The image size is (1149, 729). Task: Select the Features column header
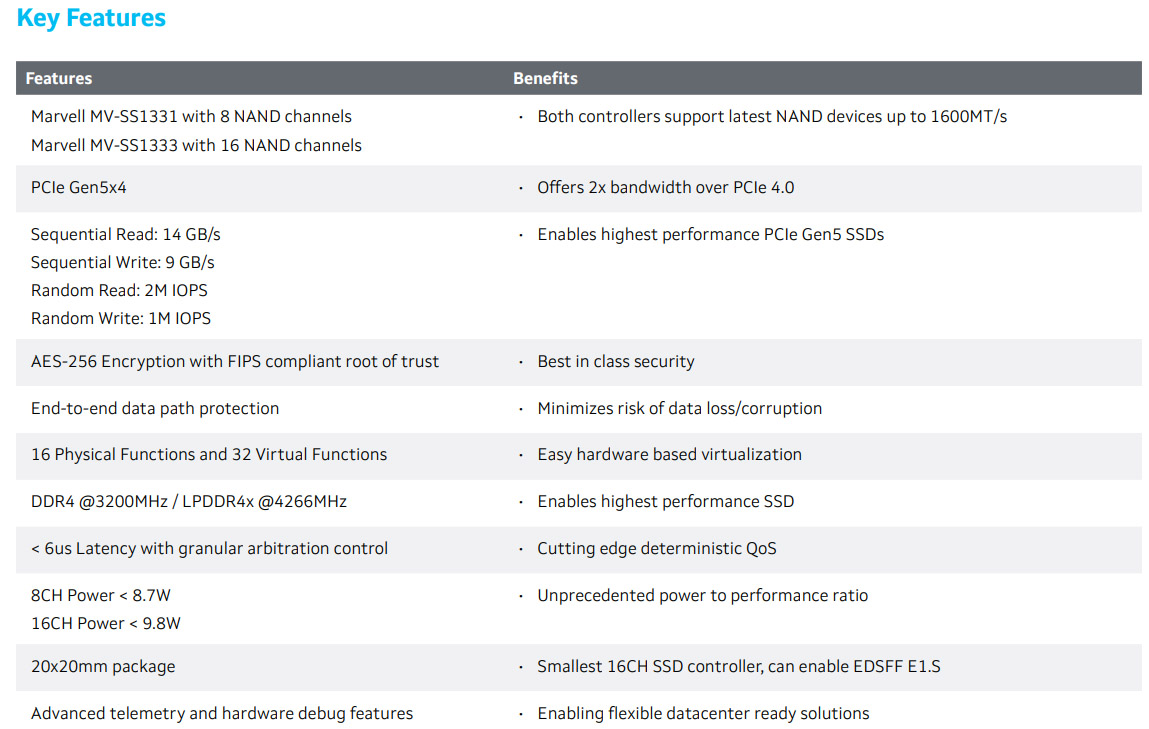click(59, 78)
